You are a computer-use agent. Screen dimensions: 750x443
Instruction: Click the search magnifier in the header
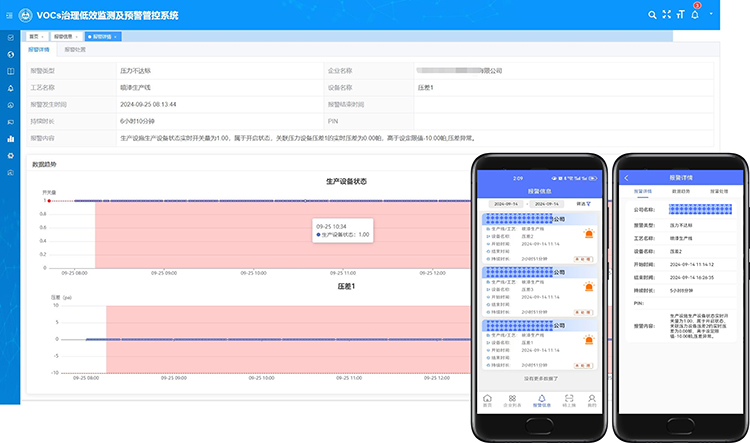tap(652, 14)
